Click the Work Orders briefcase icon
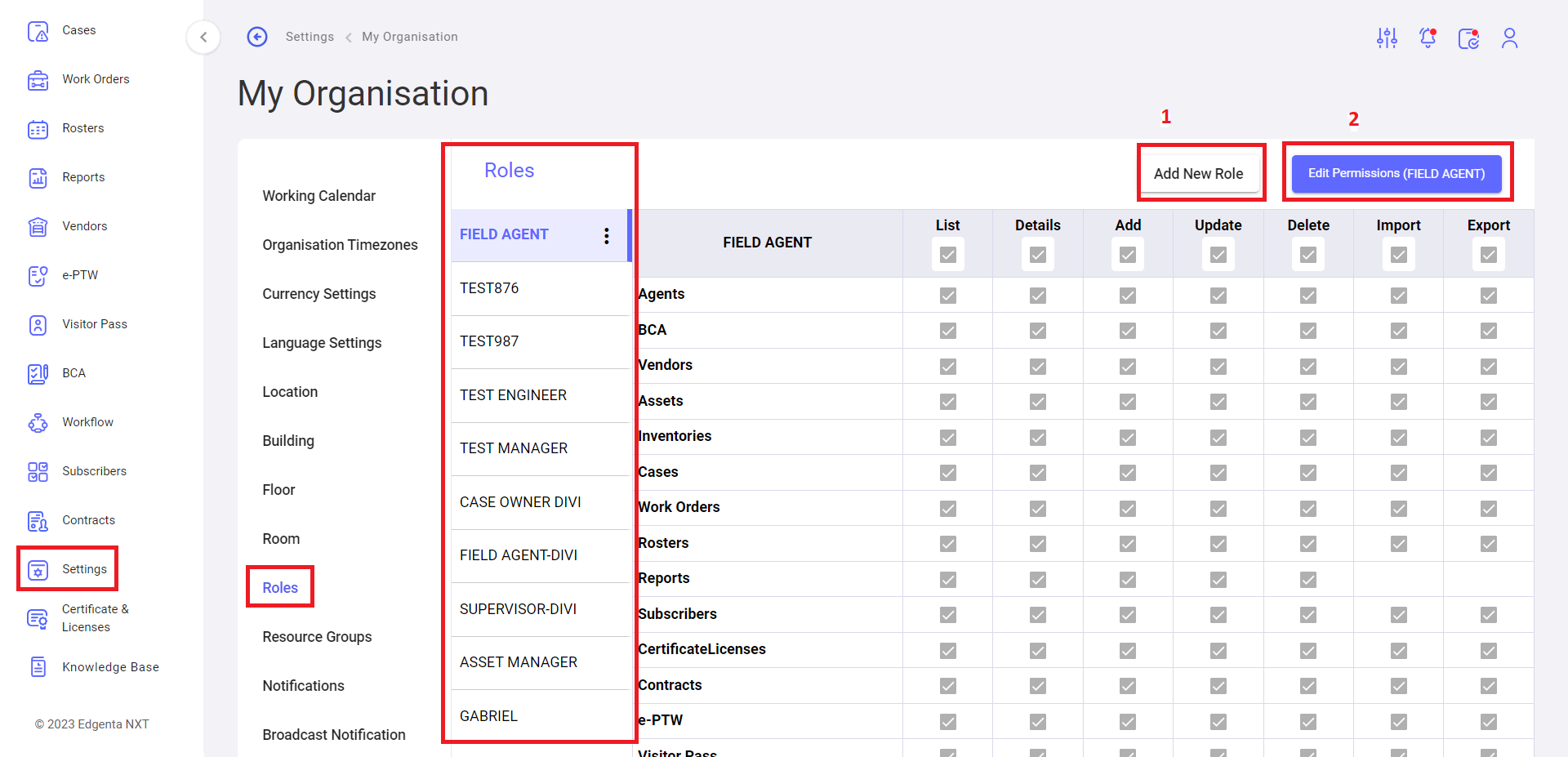 point(38,80)
